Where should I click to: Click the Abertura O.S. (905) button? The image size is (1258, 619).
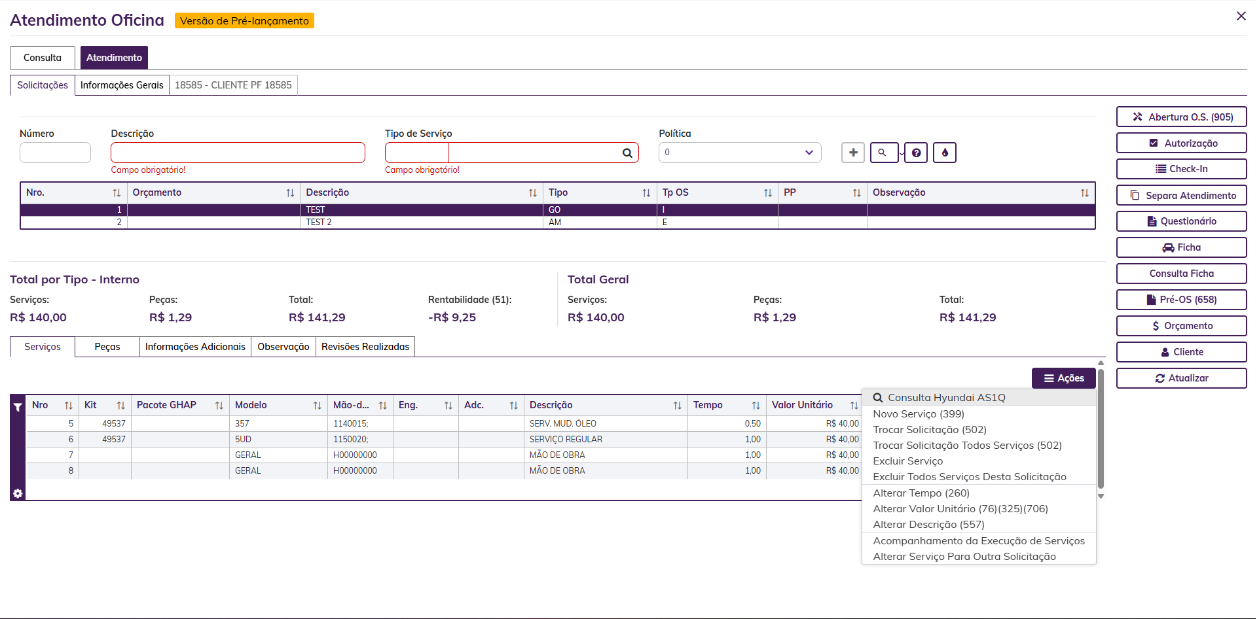[1181, 117]
